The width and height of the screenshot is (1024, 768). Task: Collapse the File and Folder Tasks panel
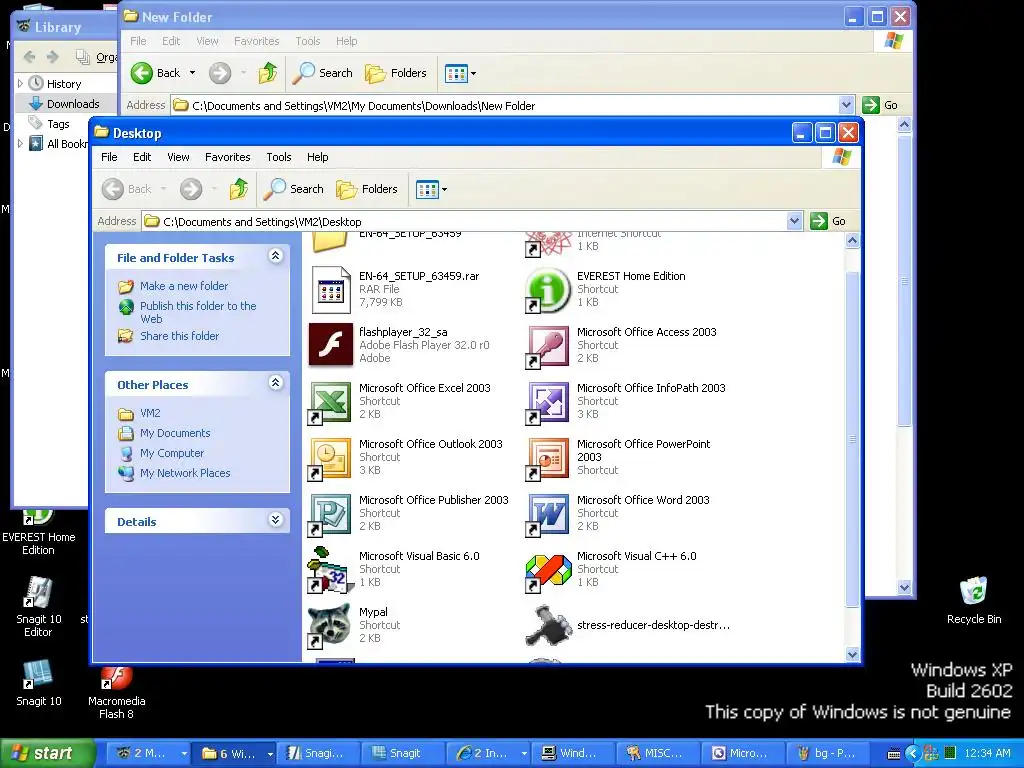click(276, 256)
